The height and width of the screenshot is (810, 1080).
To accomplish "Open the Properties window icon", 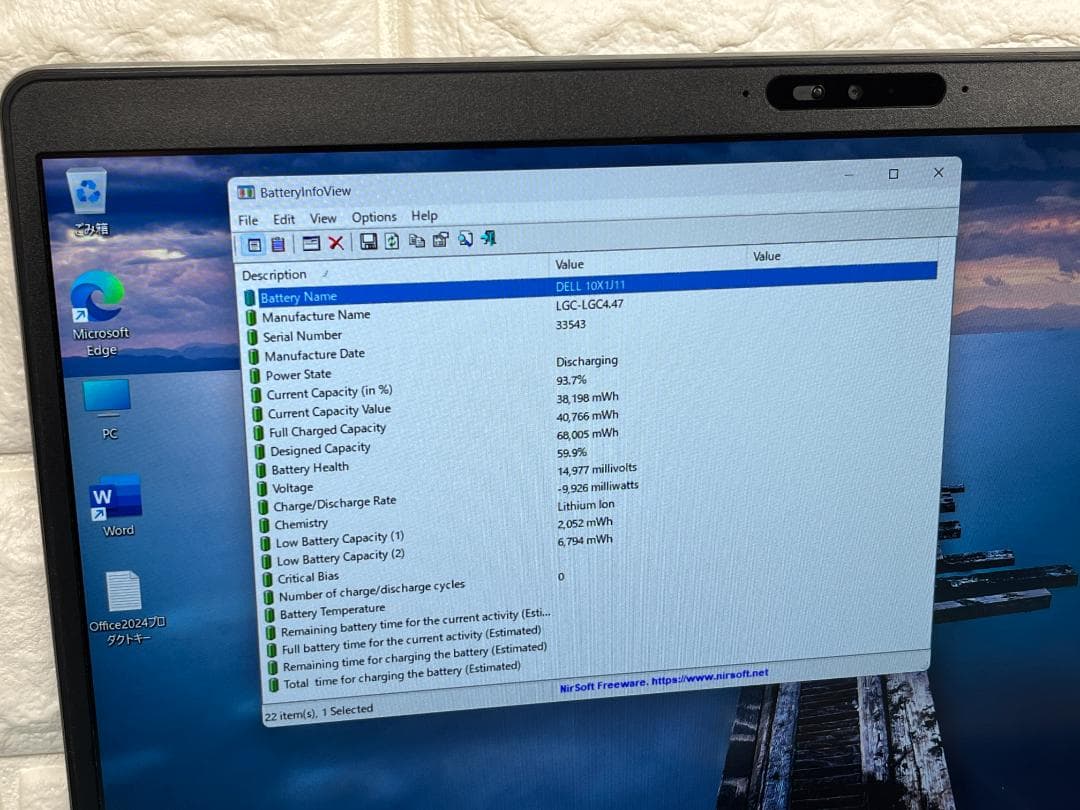I will pos(310,241).
